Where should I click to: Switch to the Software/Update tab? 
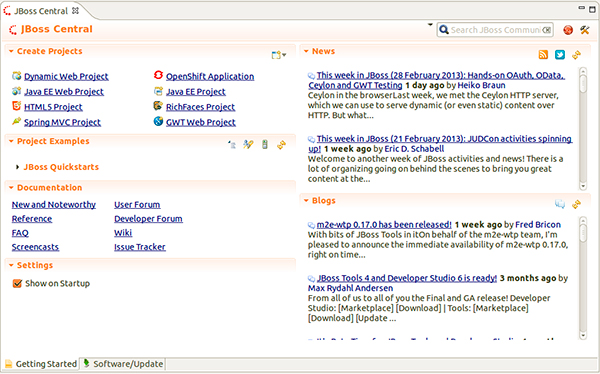pos(123,364)
